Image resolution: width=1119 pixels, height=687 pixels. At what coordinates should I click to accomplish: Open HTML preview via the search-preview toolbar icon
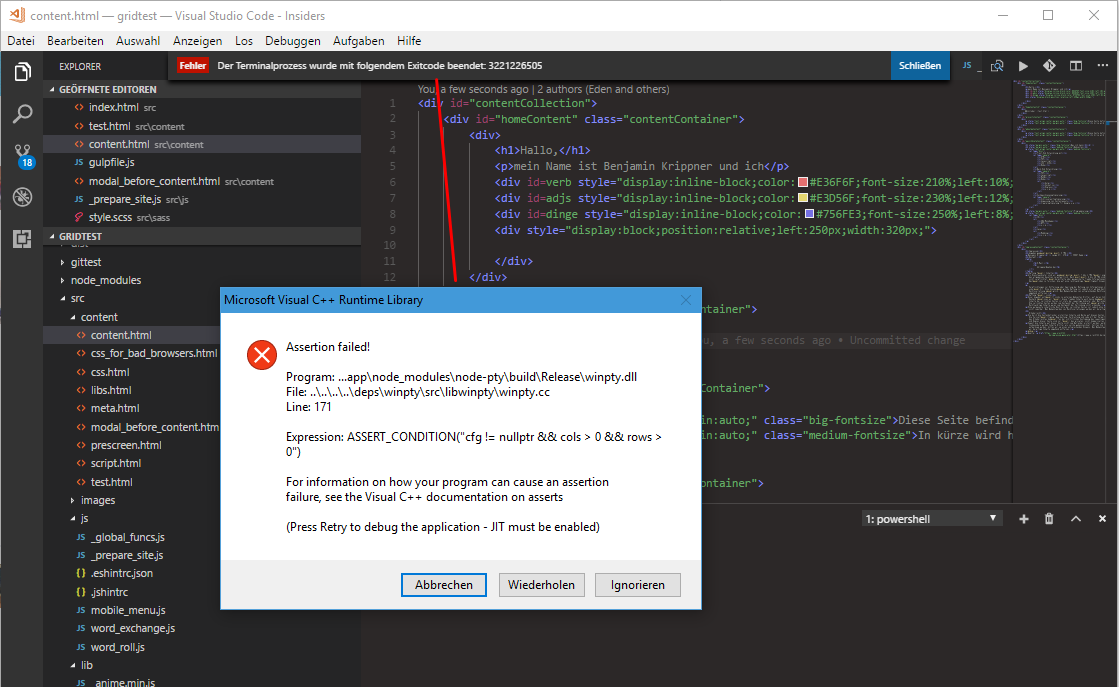(997, 65)
